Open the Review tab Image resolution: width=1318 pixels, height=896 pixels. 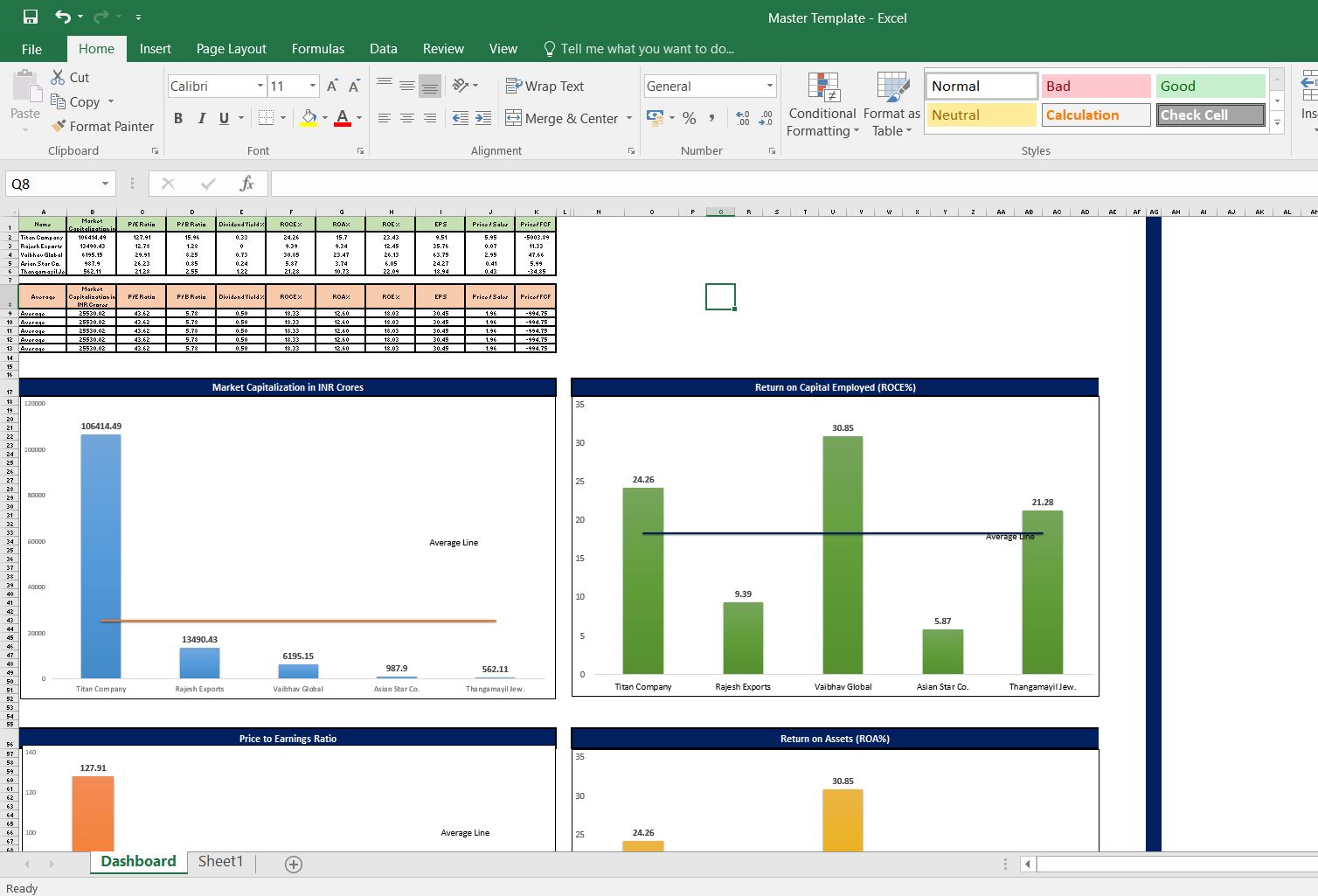(443, 49)
